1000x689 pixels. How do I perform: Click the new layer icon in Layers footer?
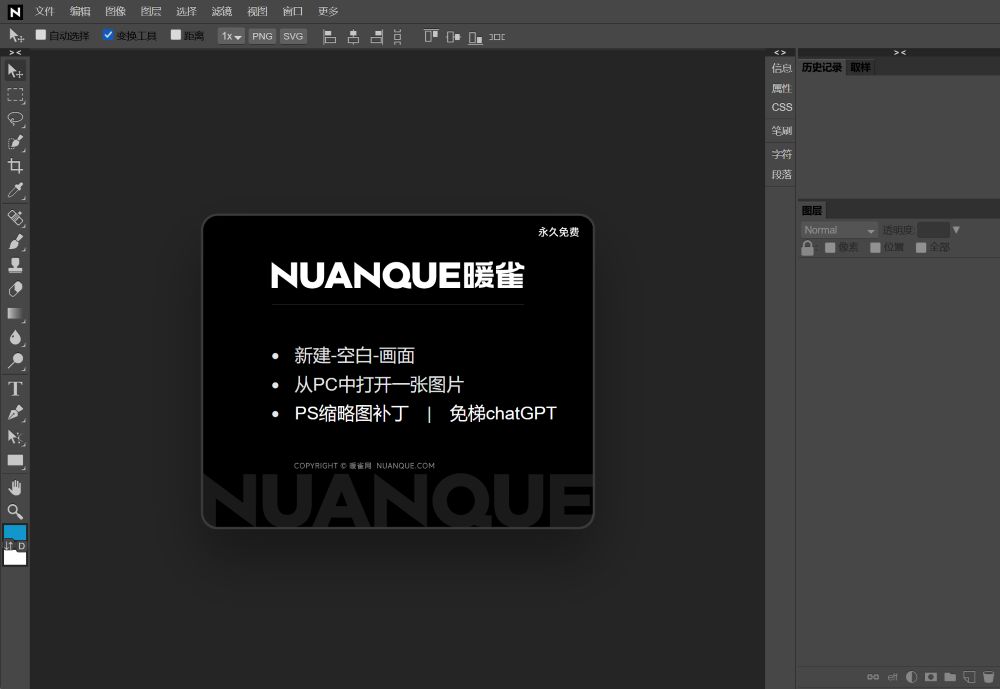[x=968, y=677]
